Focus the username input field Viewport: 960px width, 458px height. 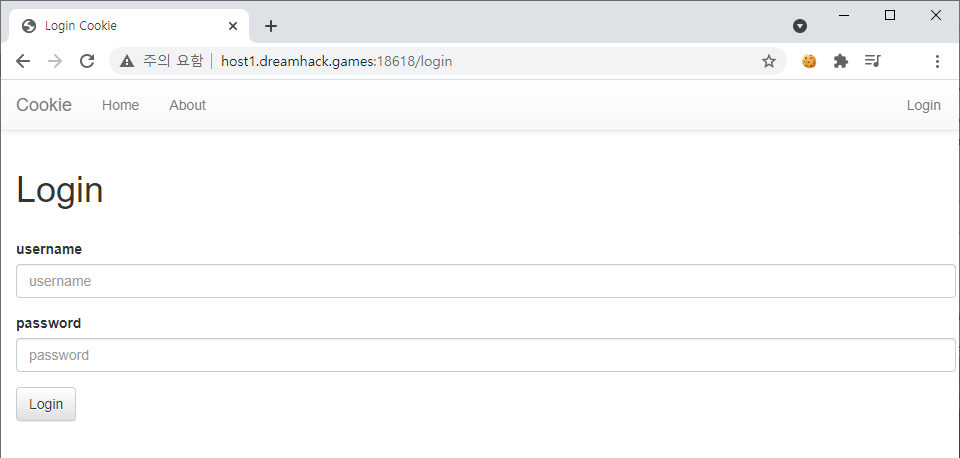(x=486, y=281)
